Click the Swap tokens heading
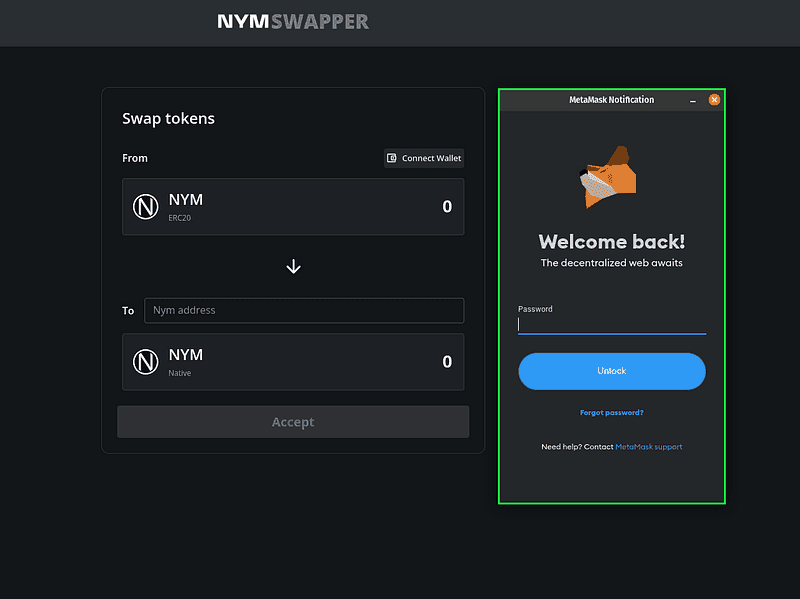Viewport: 800px width, 599px height. (168, 119)
